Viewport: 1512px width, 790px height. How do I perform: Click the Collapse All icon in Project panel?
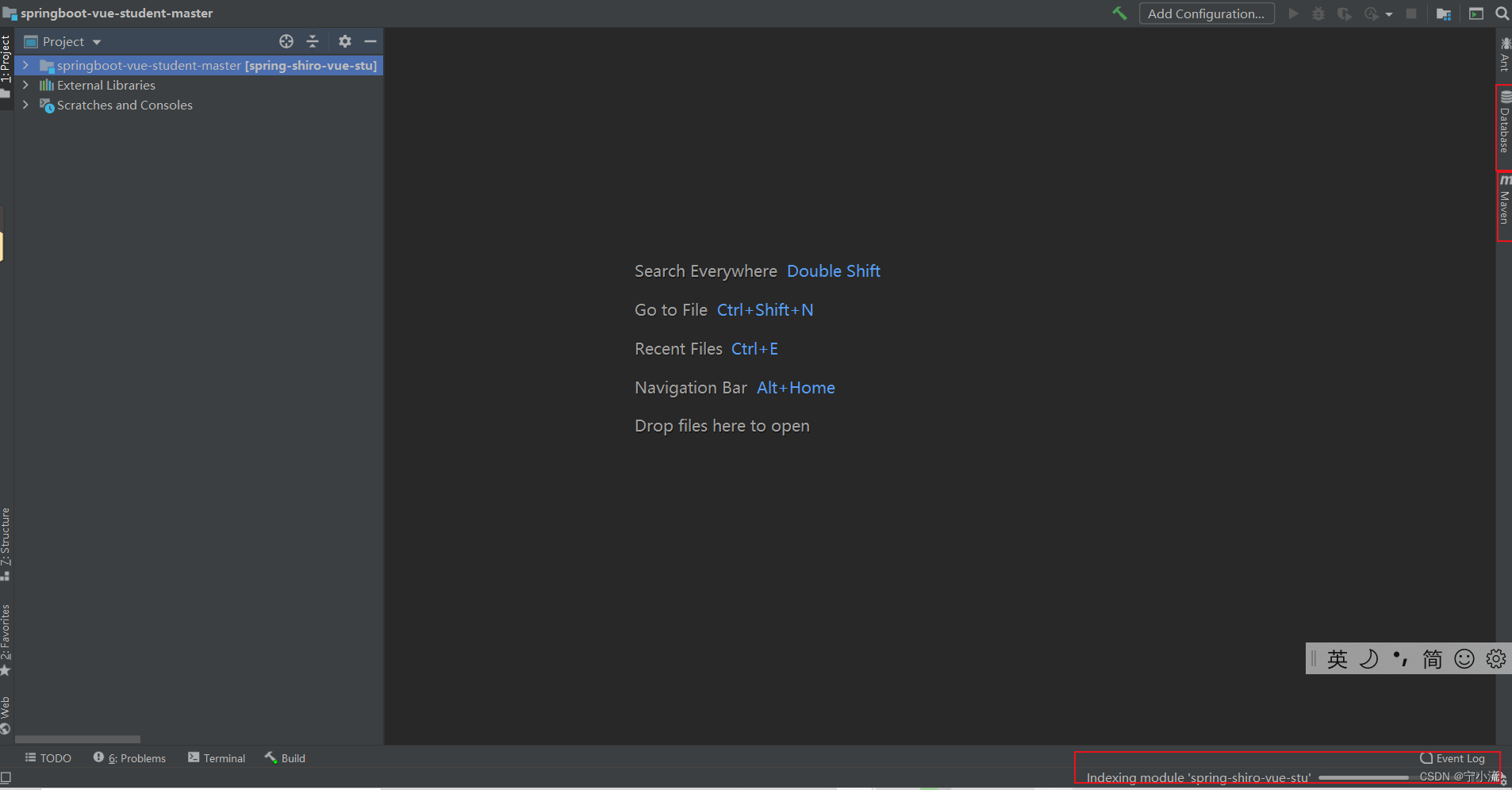313,41
